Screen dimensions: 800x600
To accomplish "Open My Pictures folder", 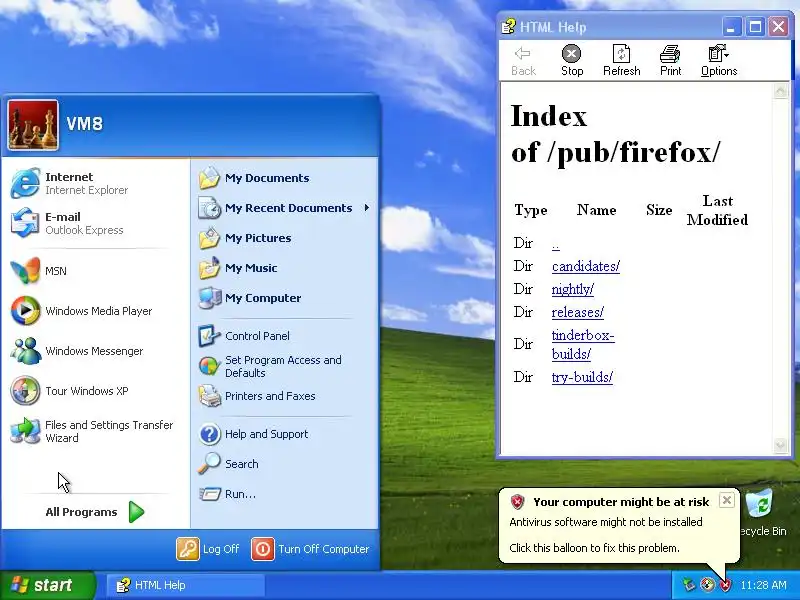I will click(285, 238).
